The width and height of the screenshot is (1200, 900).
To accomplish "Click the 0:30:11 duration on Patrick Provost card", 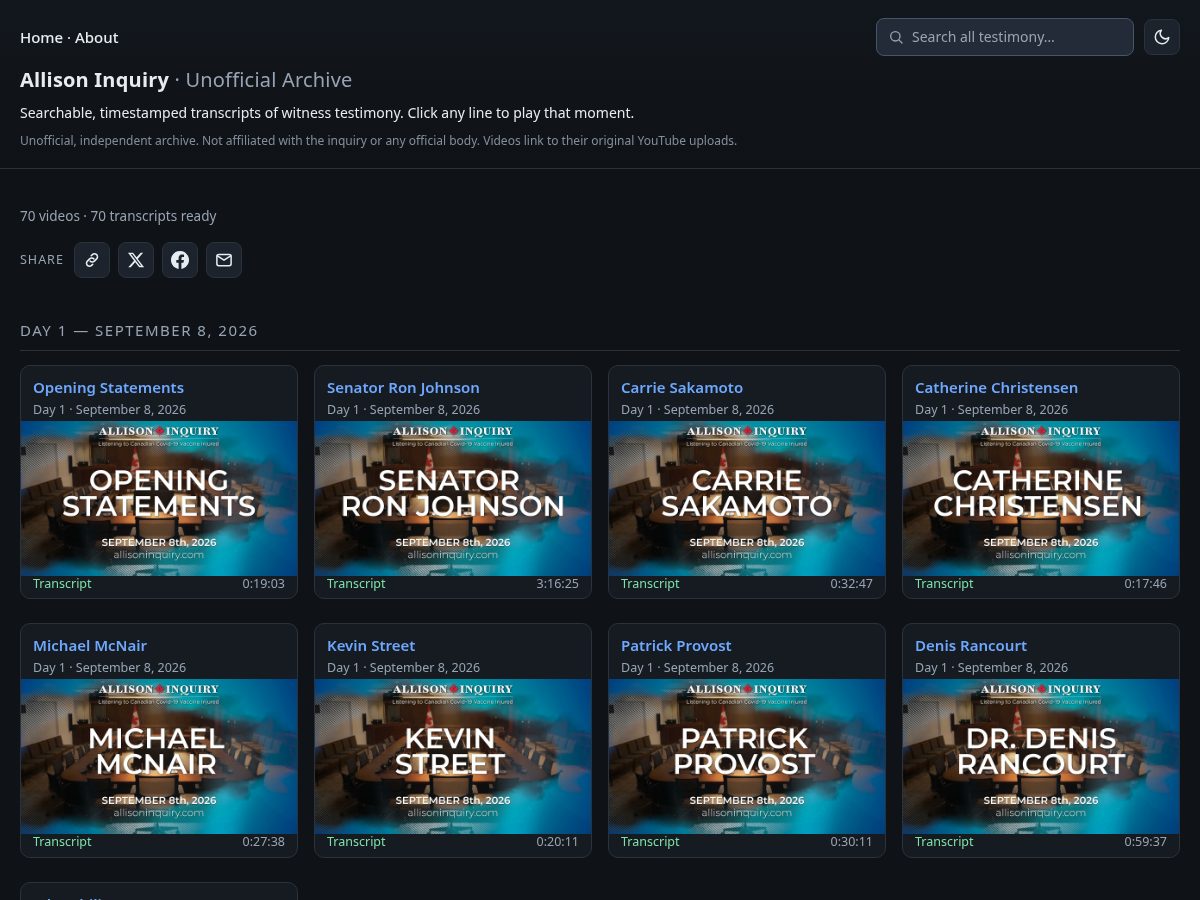I will 851,842.
